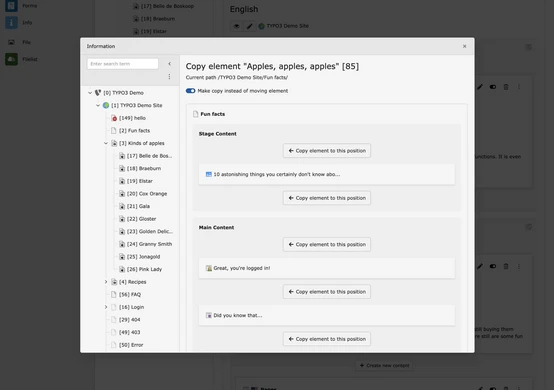Viewport: 554px width, 390px height.
Task: Close the Information dialog
Action: 465,46
